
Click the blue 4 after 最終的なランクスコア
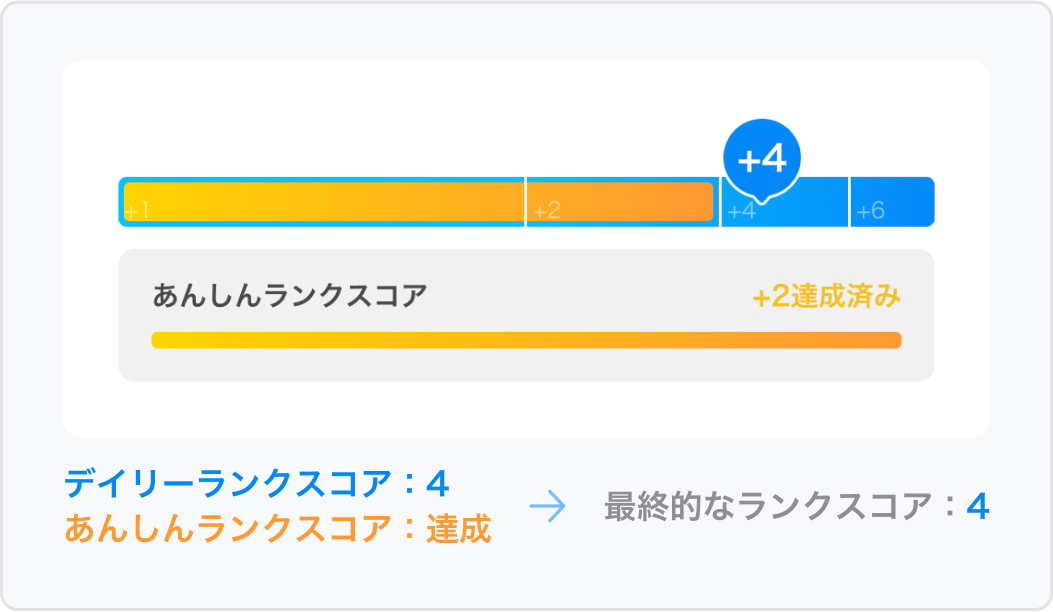pos(978,508)
